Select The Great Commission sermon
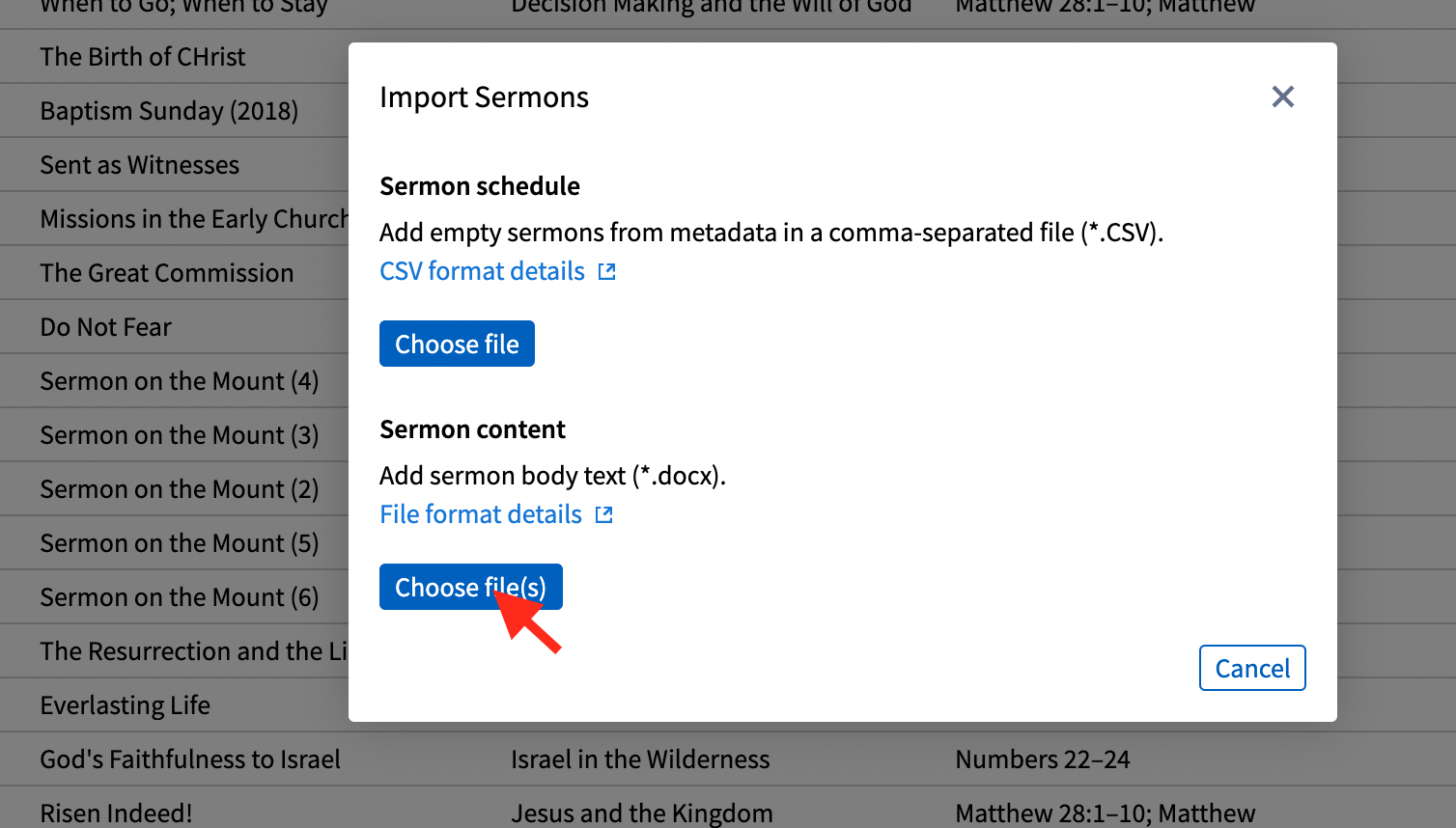Image resolution: width=1456 pixels, height=828 pixels. point(167,273)
